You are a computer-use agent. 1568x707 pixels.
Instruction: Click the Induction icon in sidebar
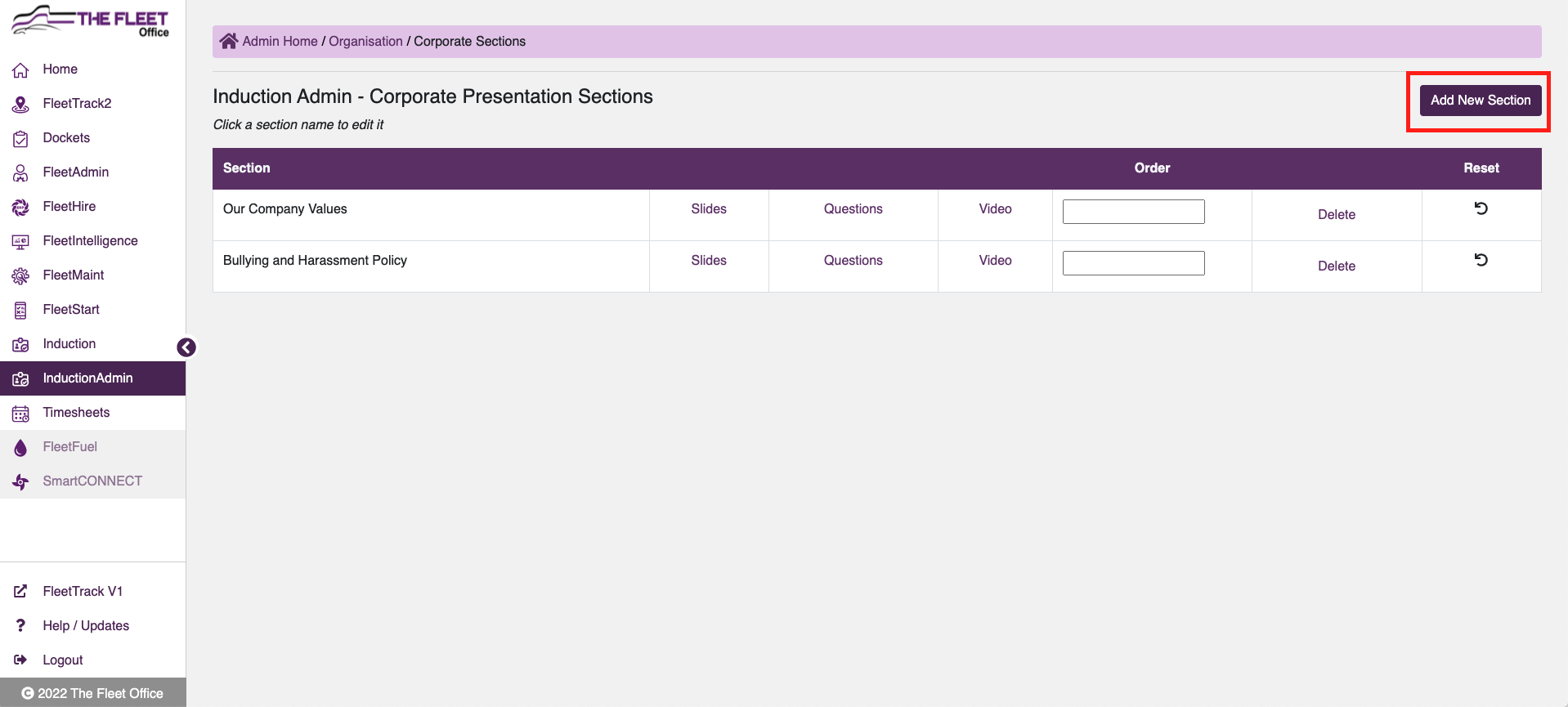click(20, 345)
